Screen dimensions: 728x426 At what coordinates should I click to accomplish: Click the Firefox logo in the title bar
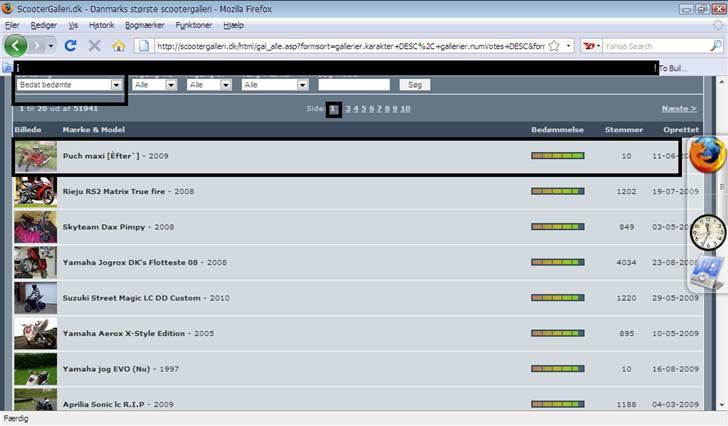pyautogui.click(x=7, y=8)
